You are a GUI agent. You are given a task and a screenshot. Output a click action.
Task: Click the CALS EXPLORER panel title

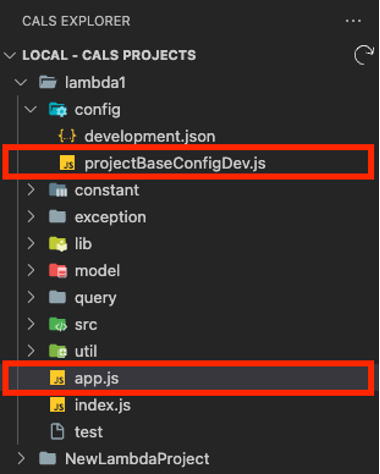(76, 21)
